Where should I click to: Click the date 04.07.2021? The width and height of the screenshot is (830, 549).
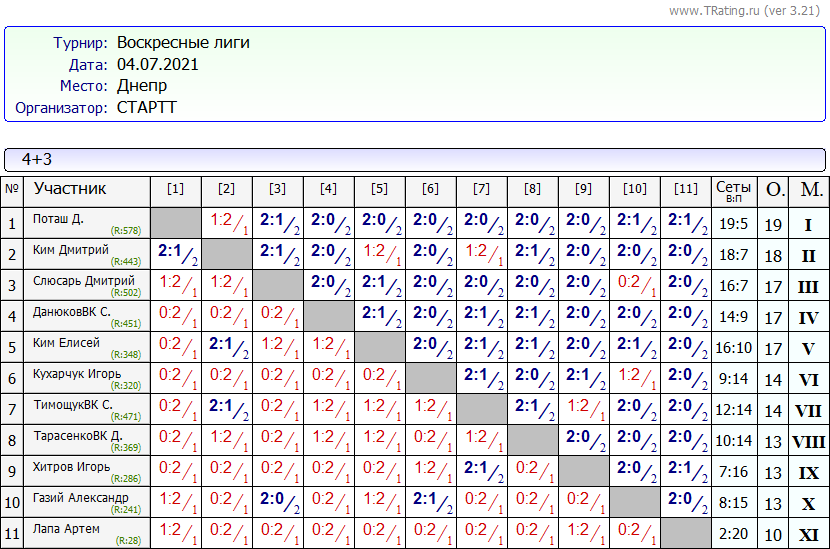coord(158,64)
